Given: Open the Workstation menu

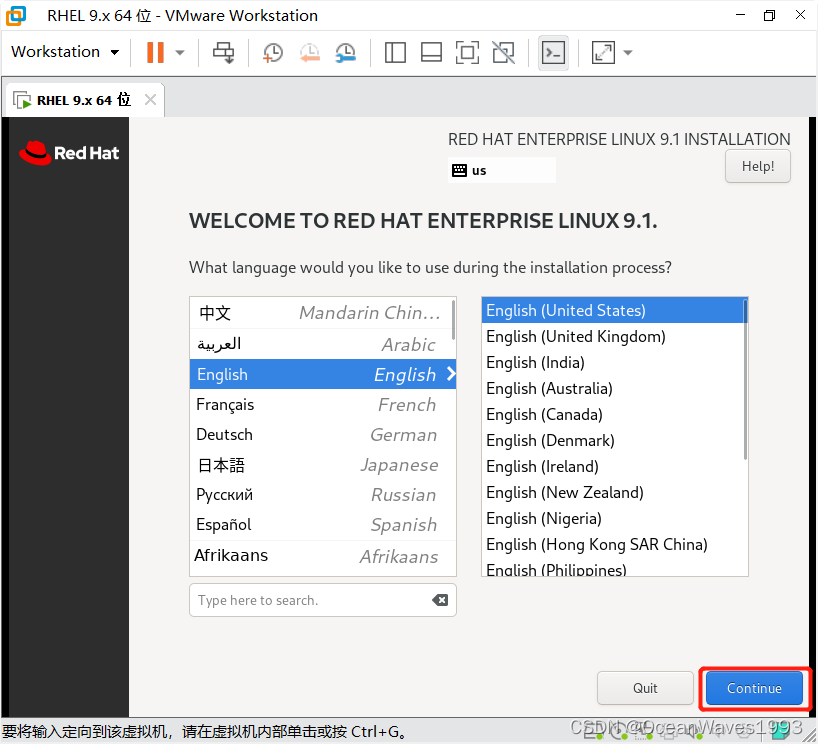Looking at the screenshot, I should pos(65,52).
